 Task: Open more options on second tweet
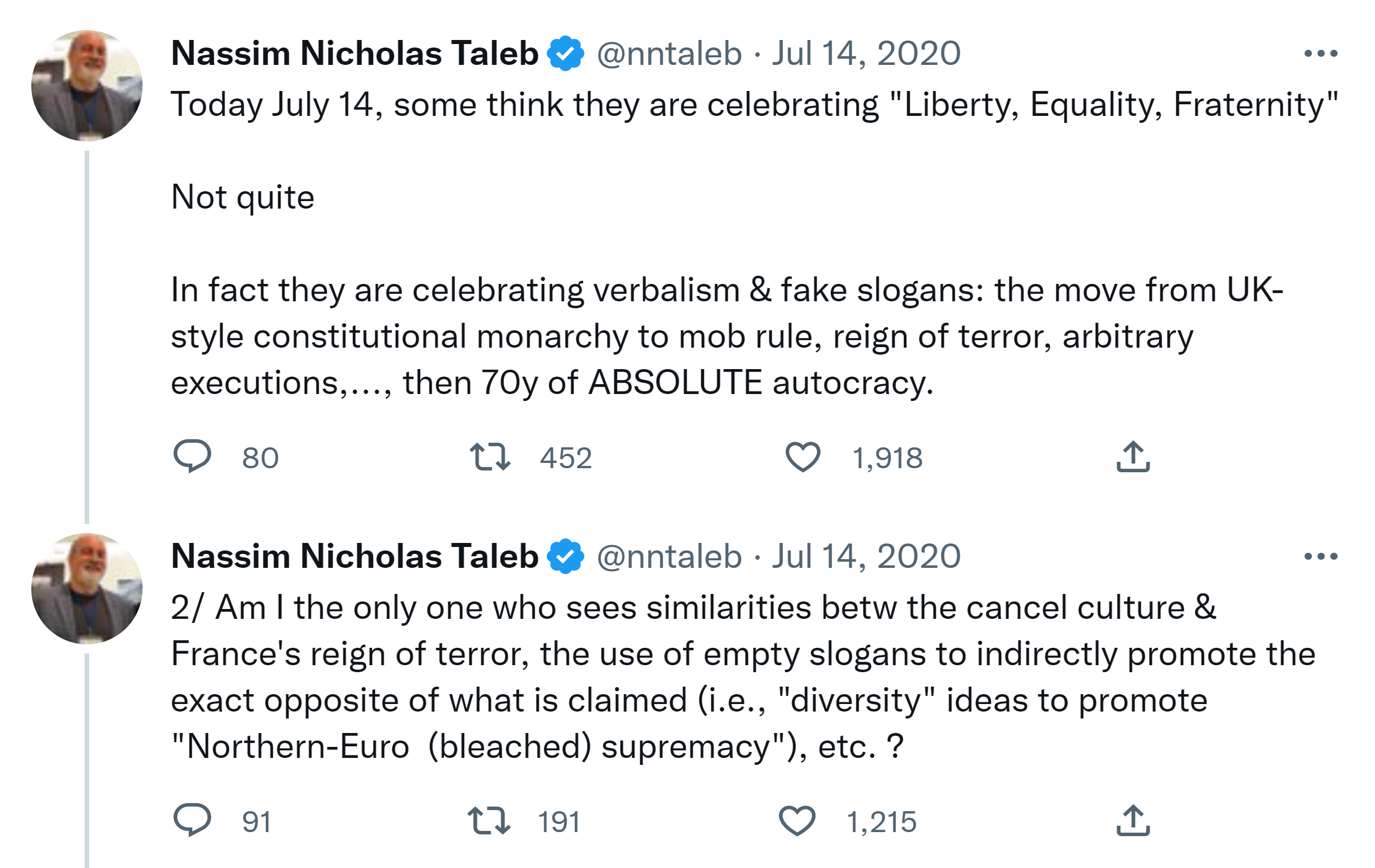coord(1321,557)
